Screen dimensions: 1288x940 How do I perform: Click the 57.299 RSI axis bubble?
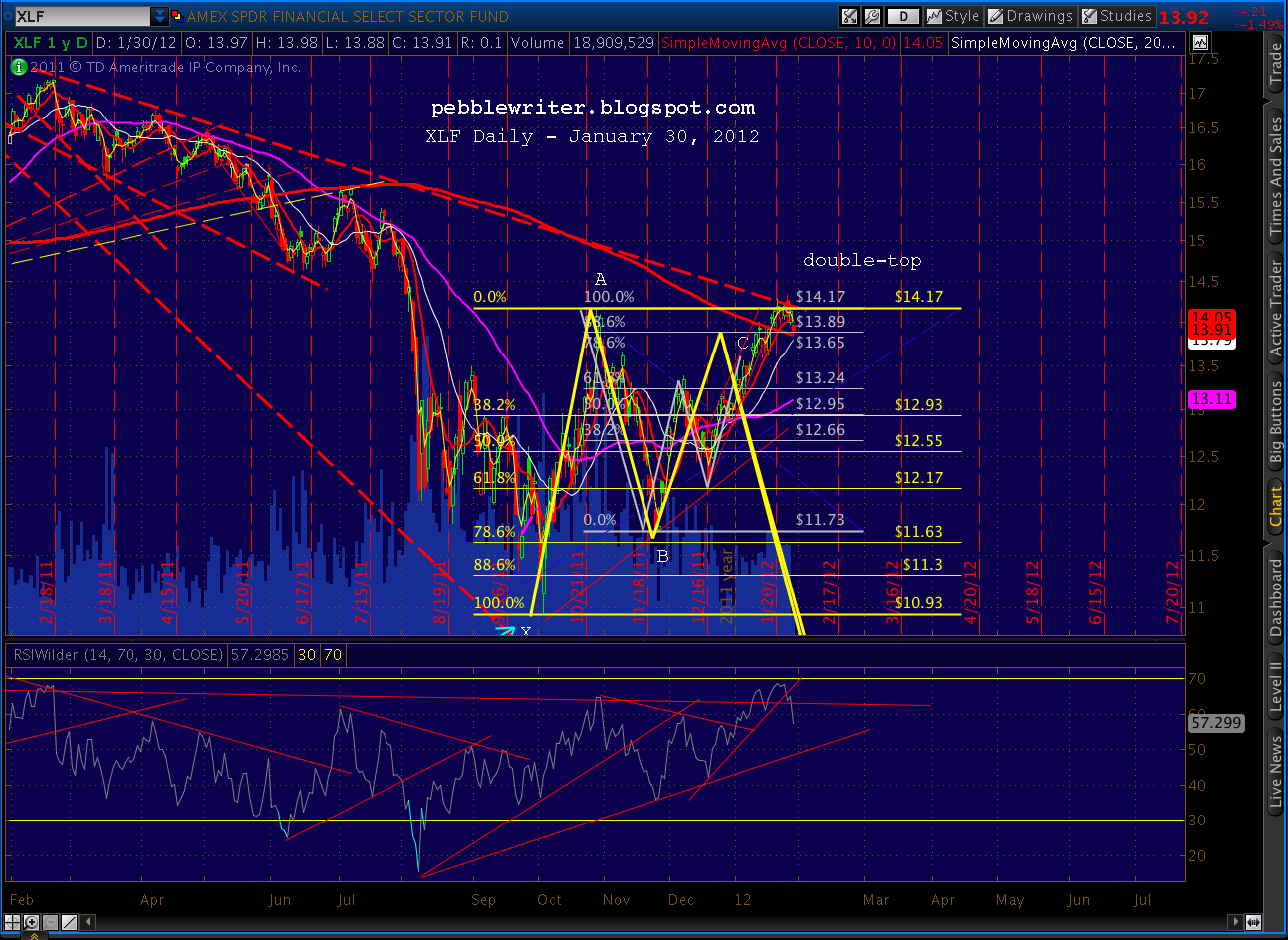(x=1216, y=723)
